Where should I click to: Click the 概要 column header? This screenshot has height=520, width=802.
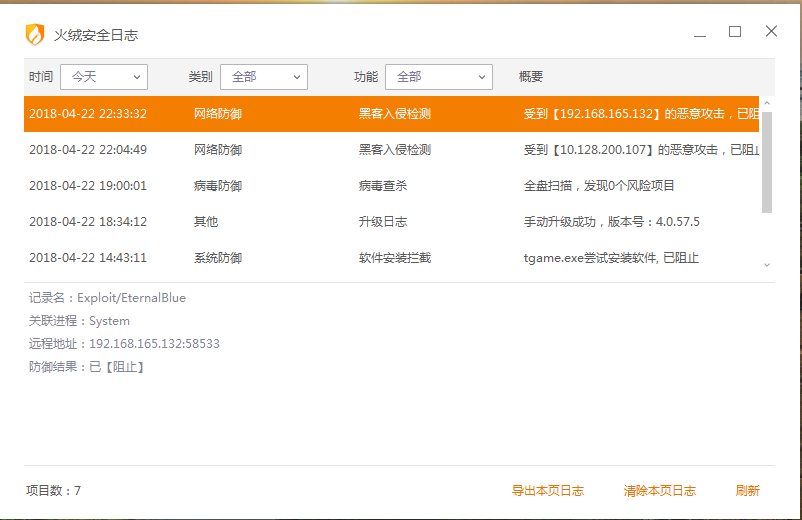[531, 77]
